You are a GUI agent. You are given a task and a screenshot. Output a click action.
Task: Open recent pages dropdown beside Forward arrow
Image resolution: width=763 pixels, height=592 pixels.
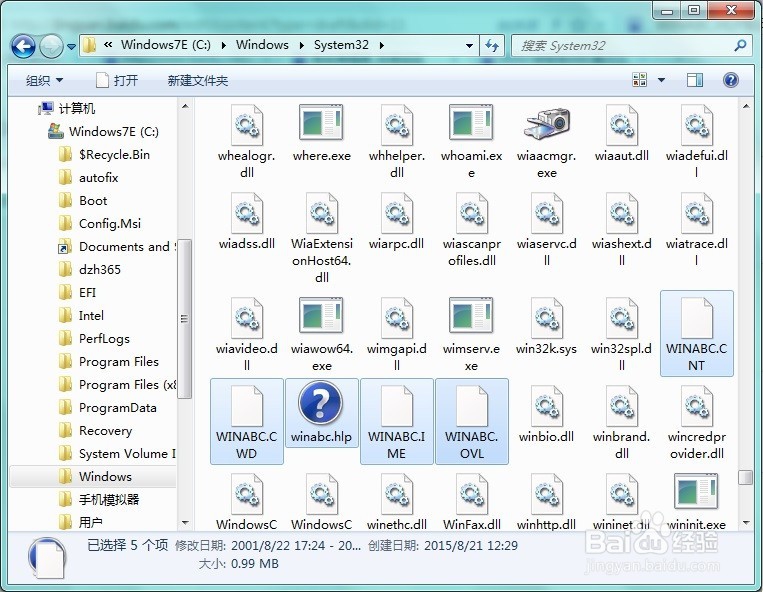[x=72, y=47]
